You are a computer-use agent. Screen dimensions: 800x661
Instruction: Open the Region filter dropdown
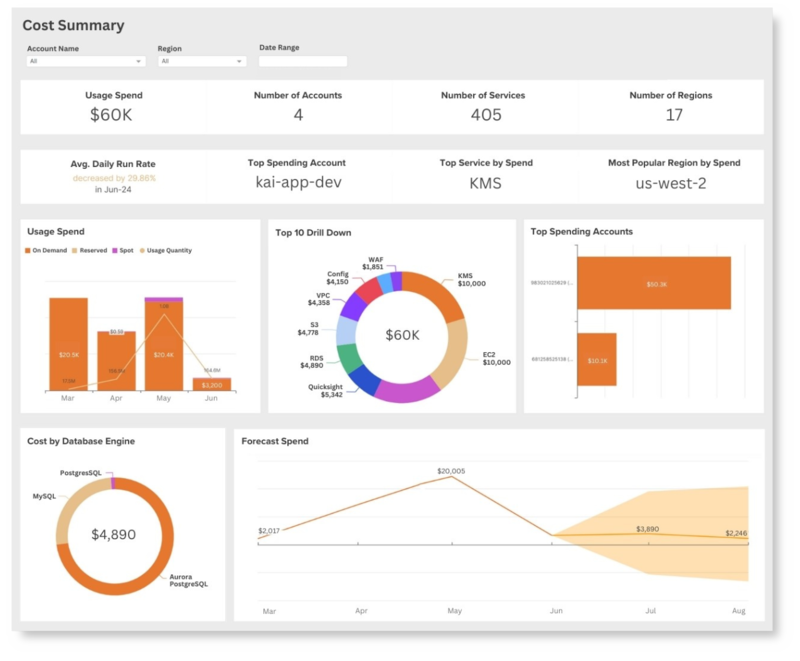(x=200, y=62)
